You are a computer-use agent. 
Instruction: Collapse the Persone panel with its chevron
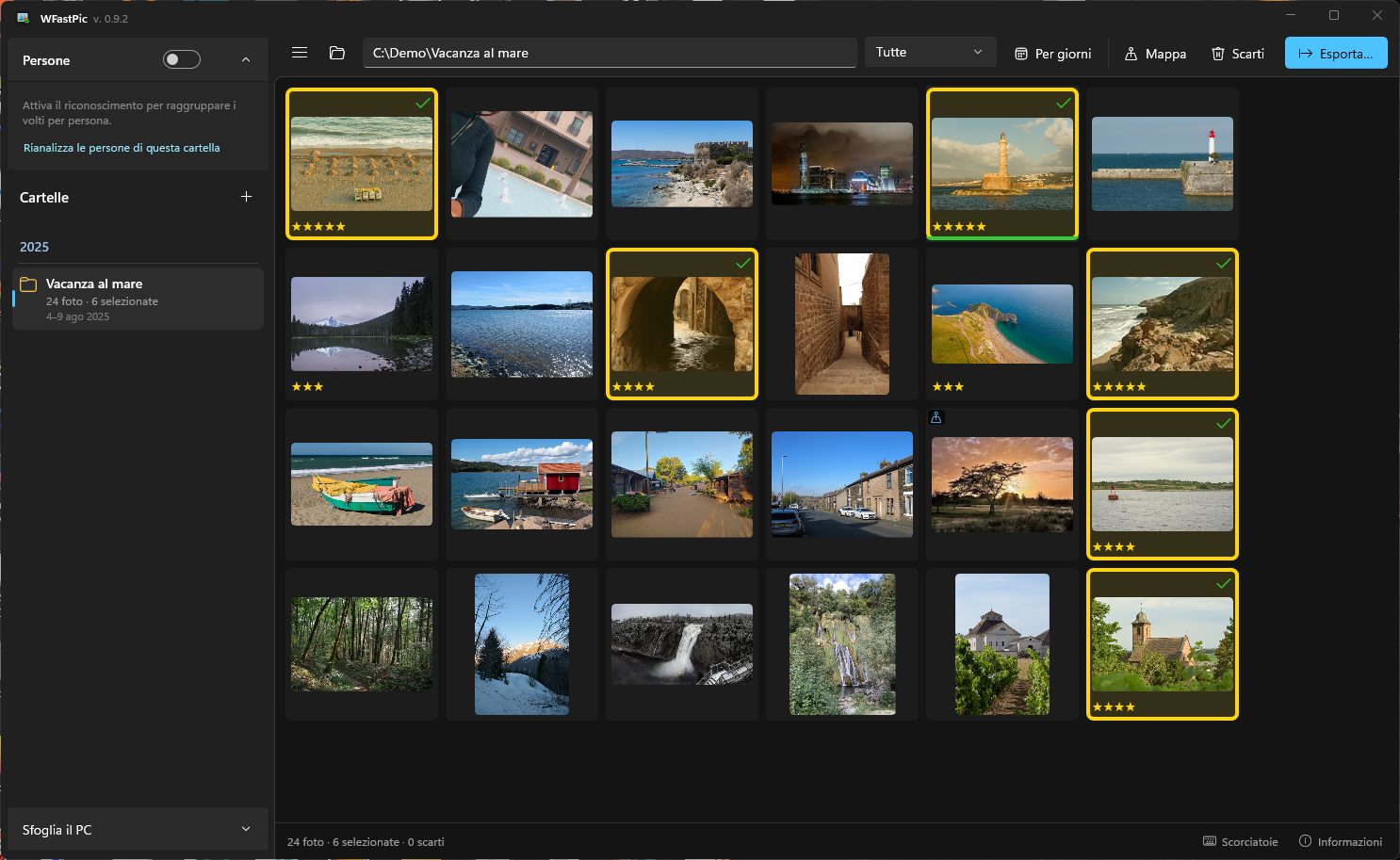click(246, 60)
